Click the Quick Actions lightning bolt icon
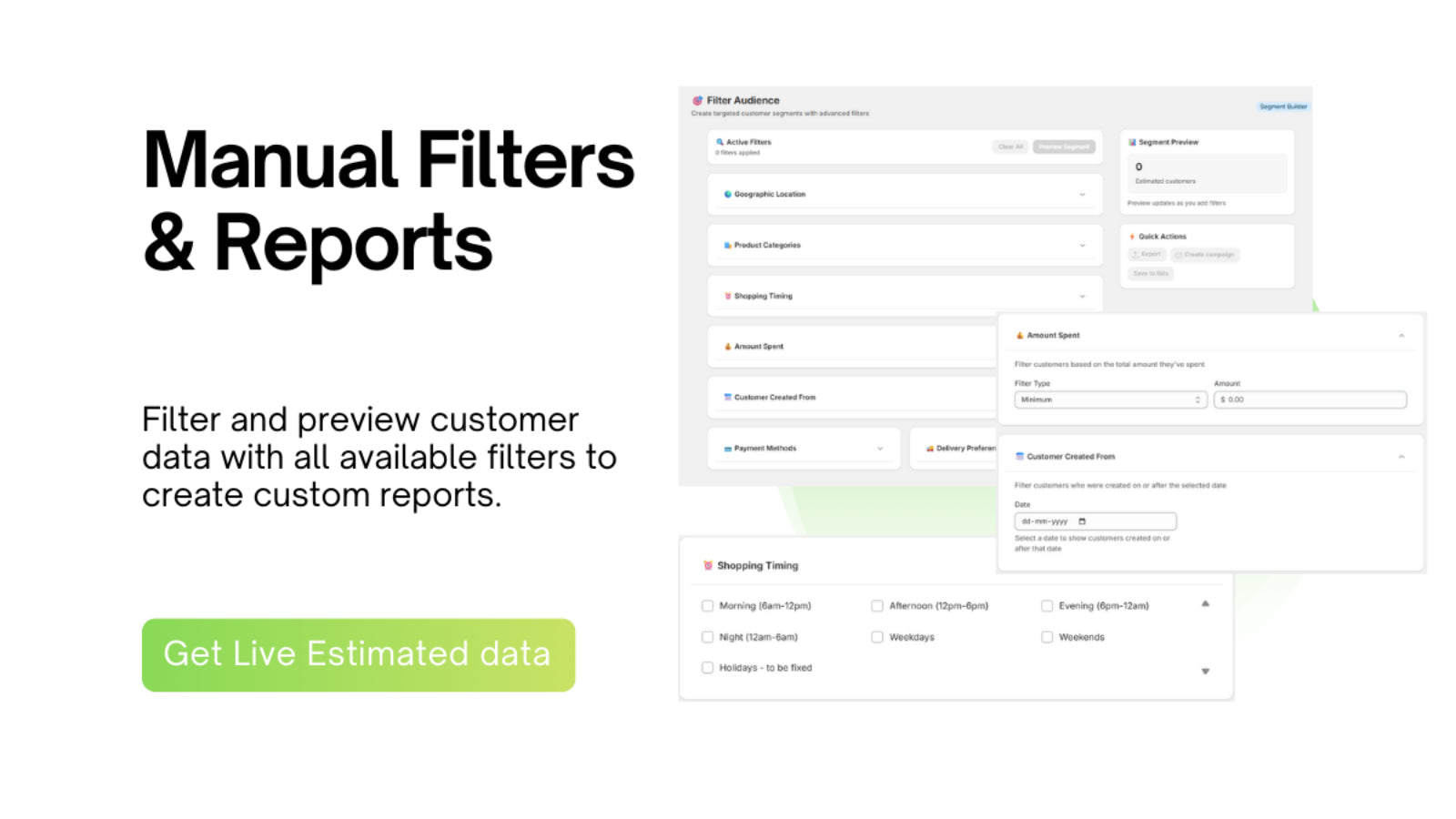The image size is (1456, 819). [1131, 236]
